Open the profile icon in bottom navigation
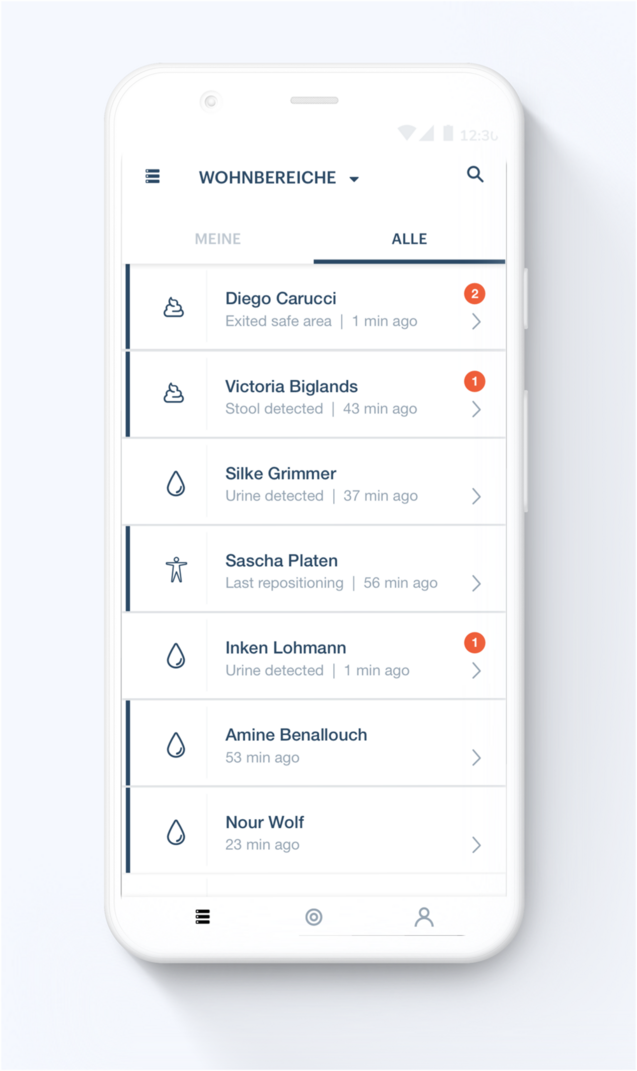Image resolution: width=637 pixels, height=1071 pixels. 424,917
